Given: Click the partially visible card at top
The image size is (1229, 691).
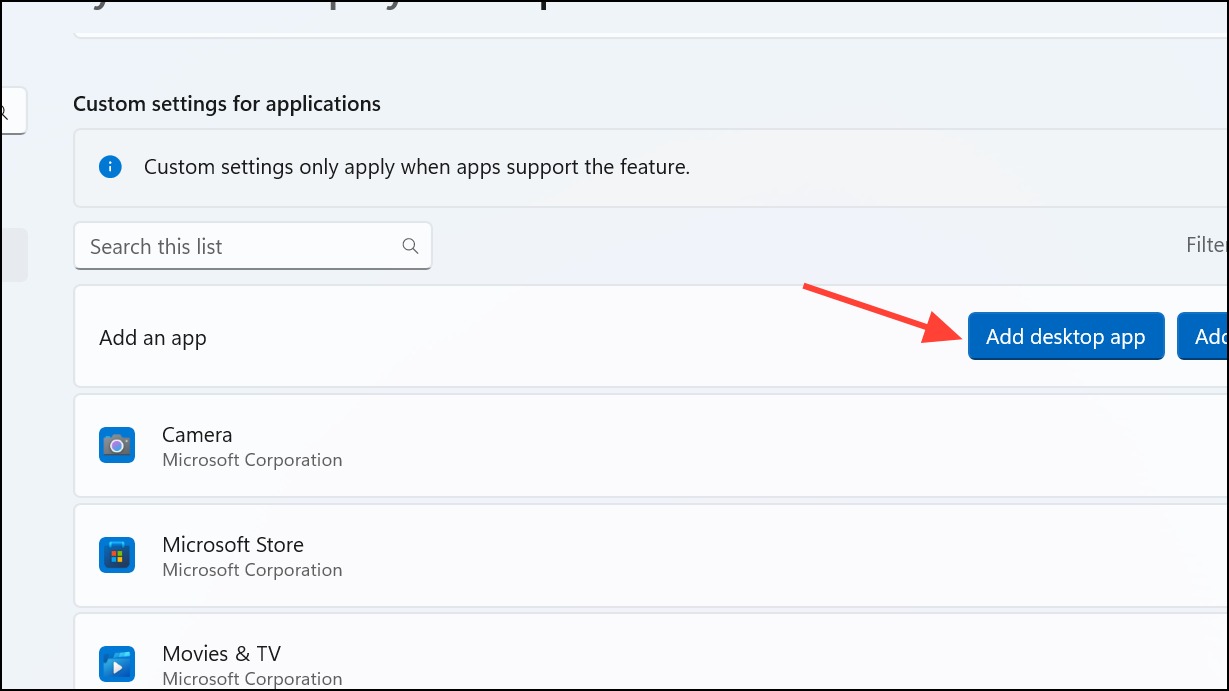Looking at the screenshot, I should click(x=651, y=20).
